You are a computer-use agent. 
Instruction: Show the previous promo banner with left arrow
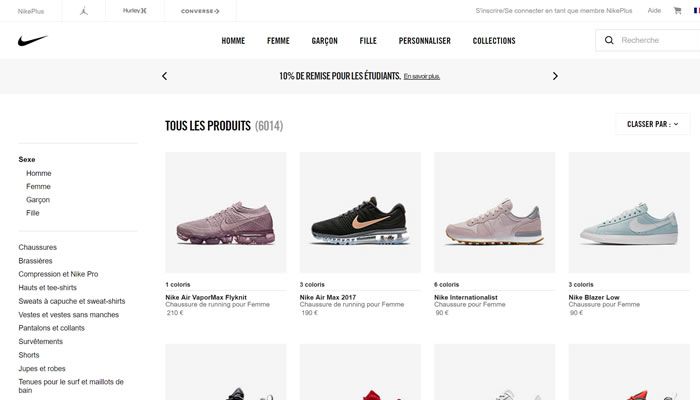click(164, 76)
